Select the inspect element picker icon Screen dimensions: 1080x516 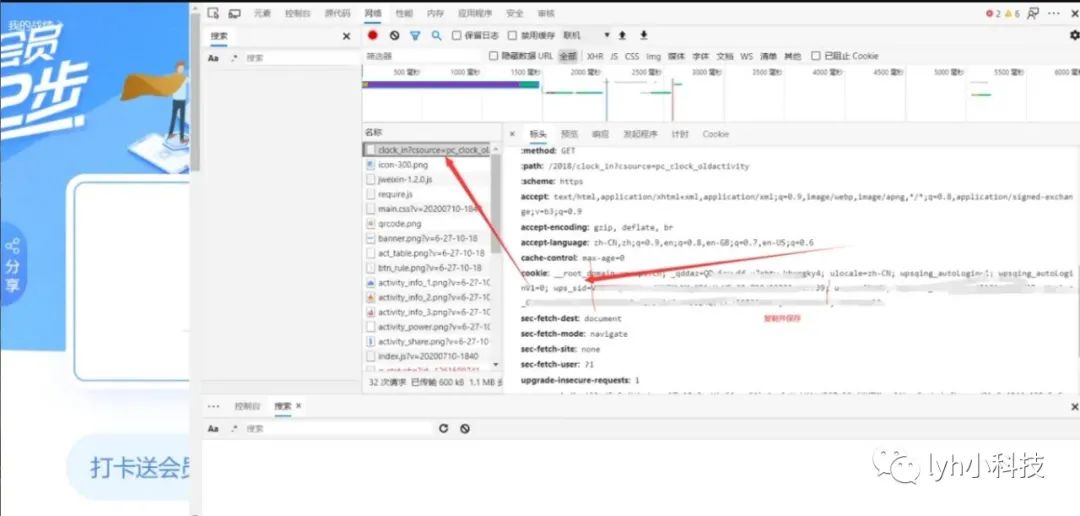pos(215,14)
